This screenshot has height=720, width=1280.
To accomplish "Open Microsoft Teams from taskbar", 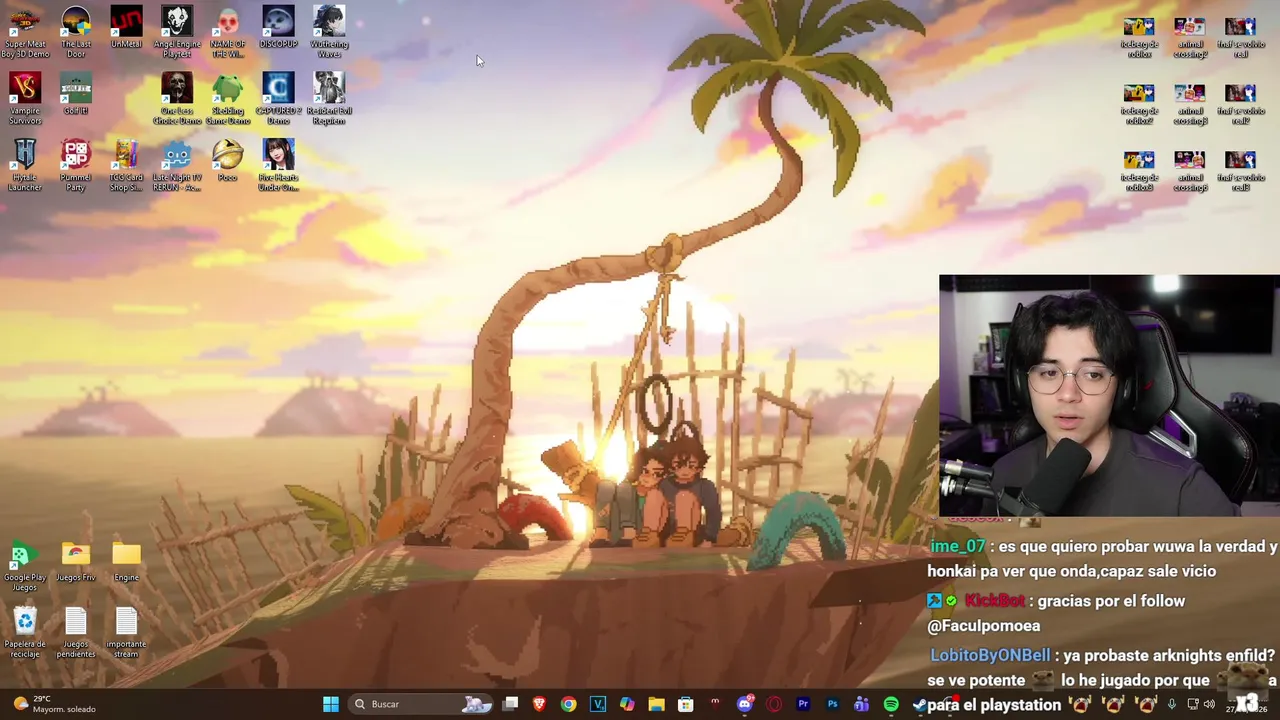I will tap(861, 704).
